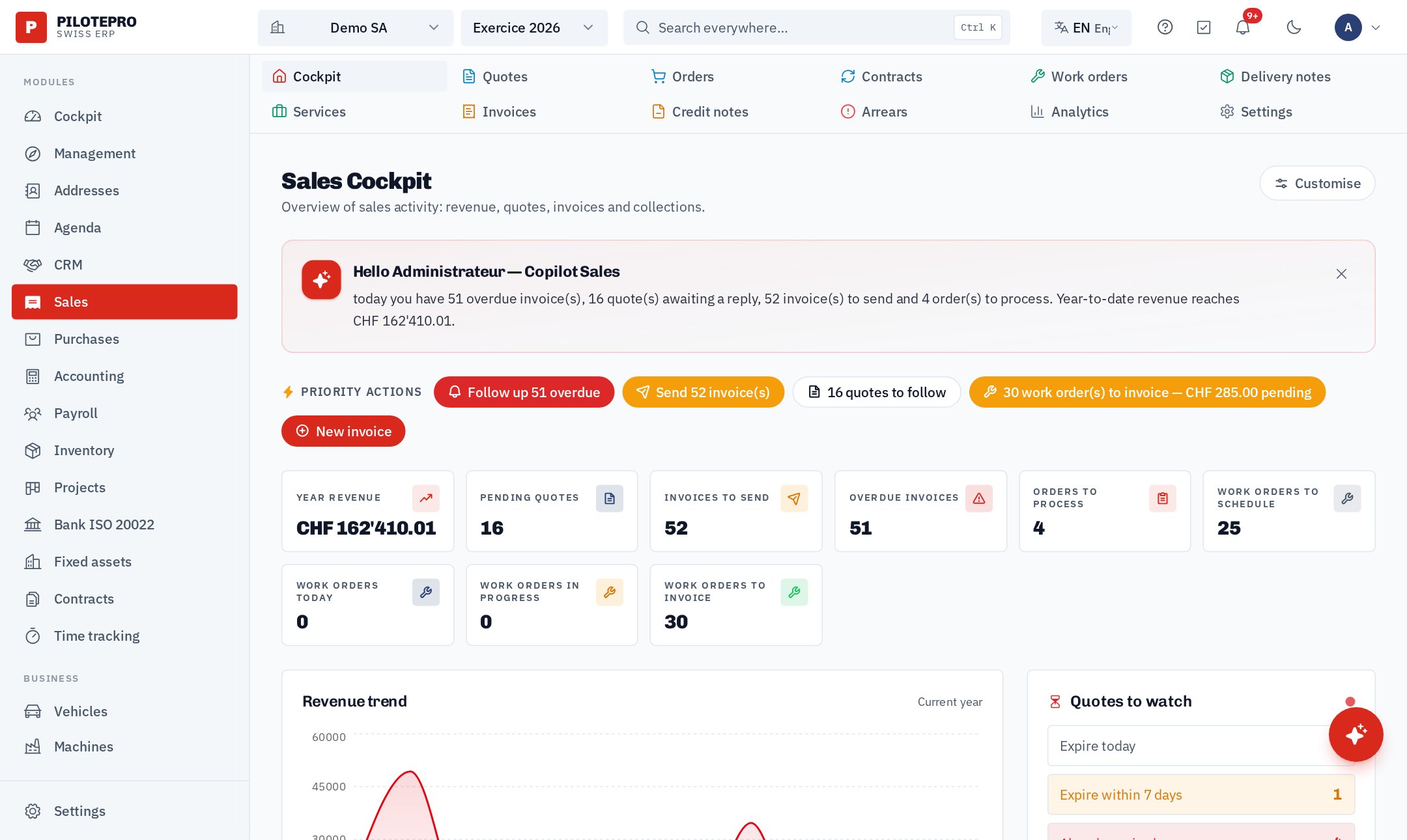The image size is (1407, 840).
Task: Open Contracts module in sidebar
Action: click(x=124, y=599)
